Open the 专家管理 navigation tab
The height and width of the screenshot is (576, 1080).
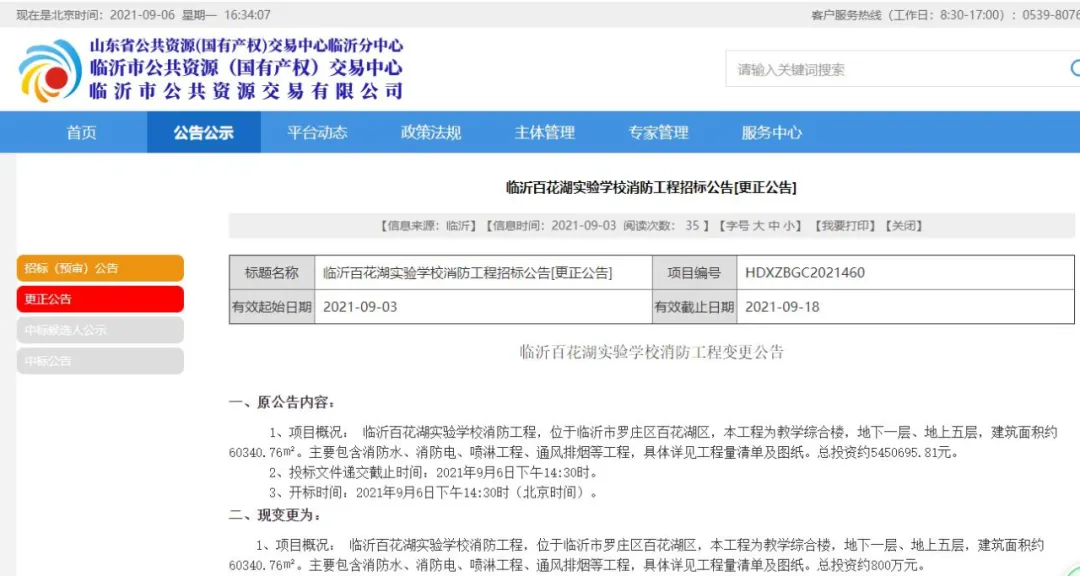(658, 132)
